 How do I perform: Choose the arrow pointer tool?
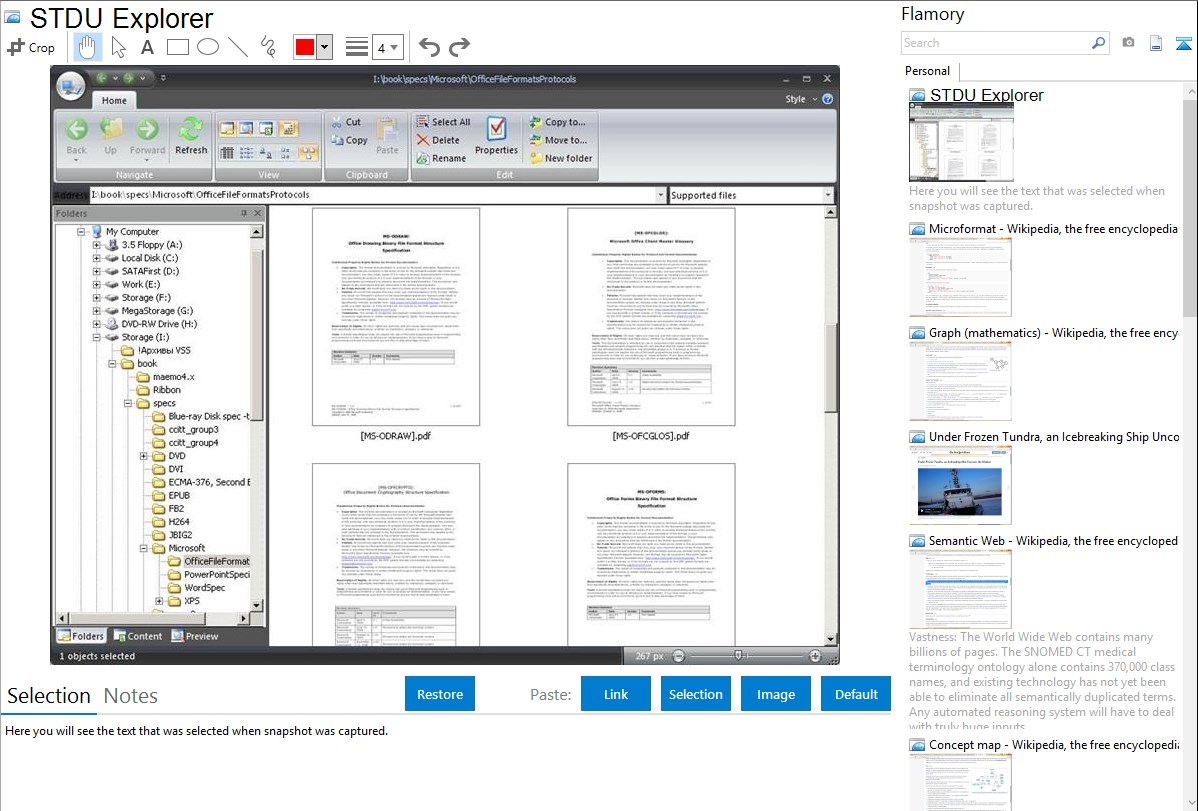click(118, 47)
